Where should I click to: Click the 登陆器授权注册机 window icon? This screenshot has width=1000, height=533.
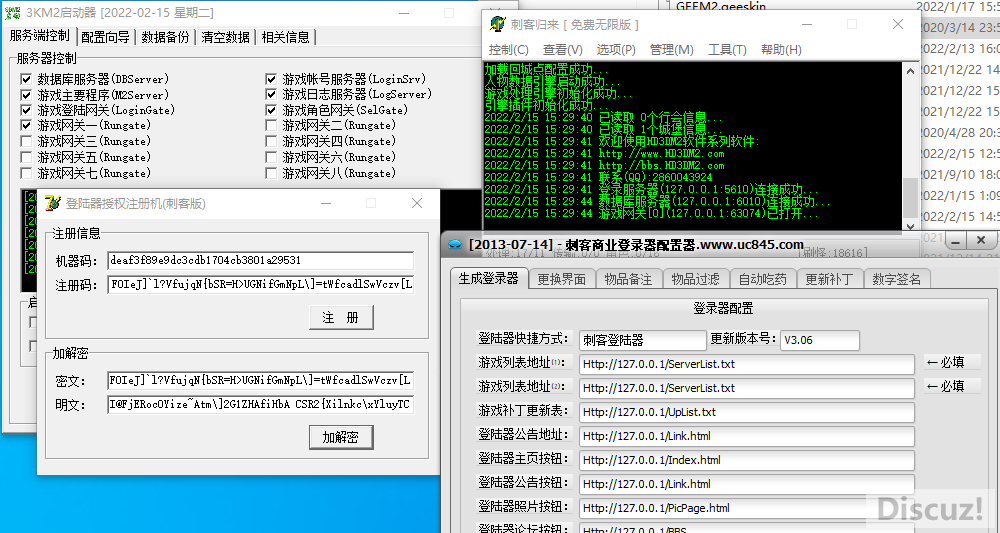click(53, 203)
